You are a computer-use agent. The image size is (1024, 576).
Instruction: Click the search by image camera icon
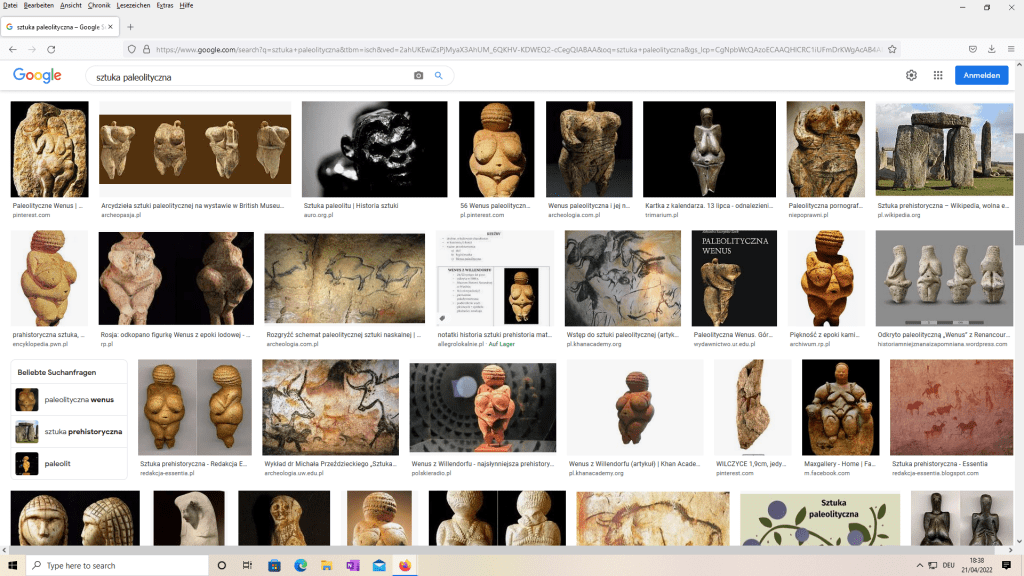418,76
